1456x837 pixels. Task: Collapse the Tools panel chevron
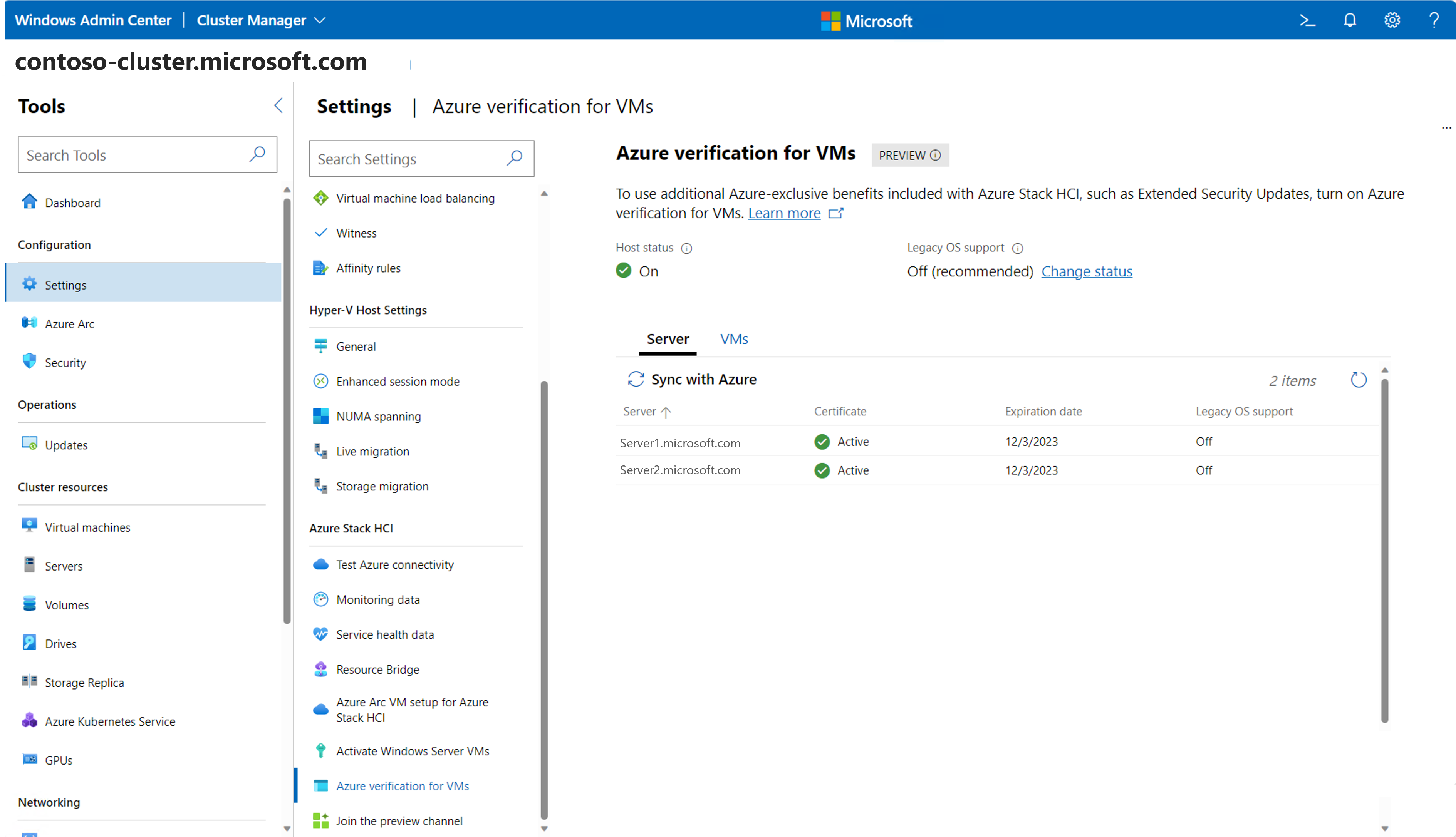click(x=278, y=106)
